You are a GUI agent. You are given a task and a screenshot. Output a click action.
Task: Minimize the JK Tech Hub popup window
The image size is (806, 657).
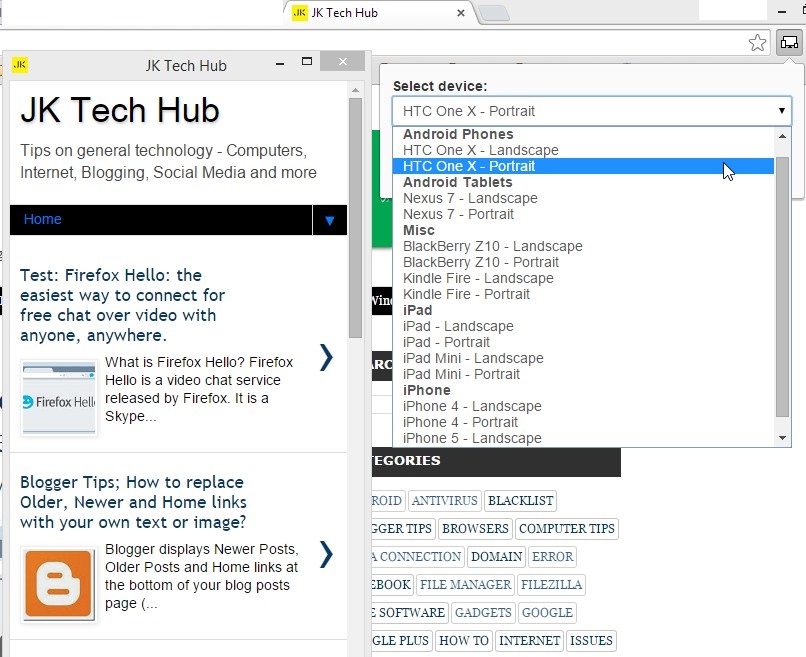click(x=280, y=64)
